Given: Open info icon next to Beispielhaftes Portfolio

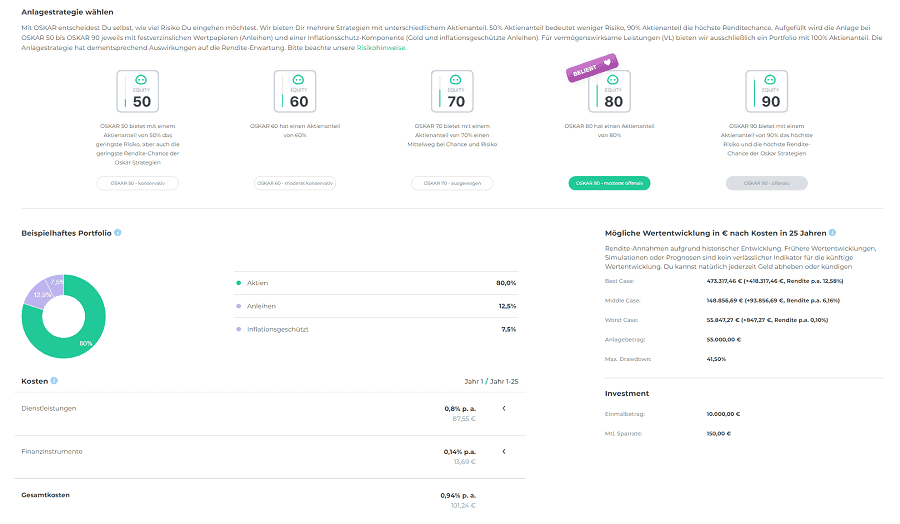Looking at the screenshot, I should 118,232.
